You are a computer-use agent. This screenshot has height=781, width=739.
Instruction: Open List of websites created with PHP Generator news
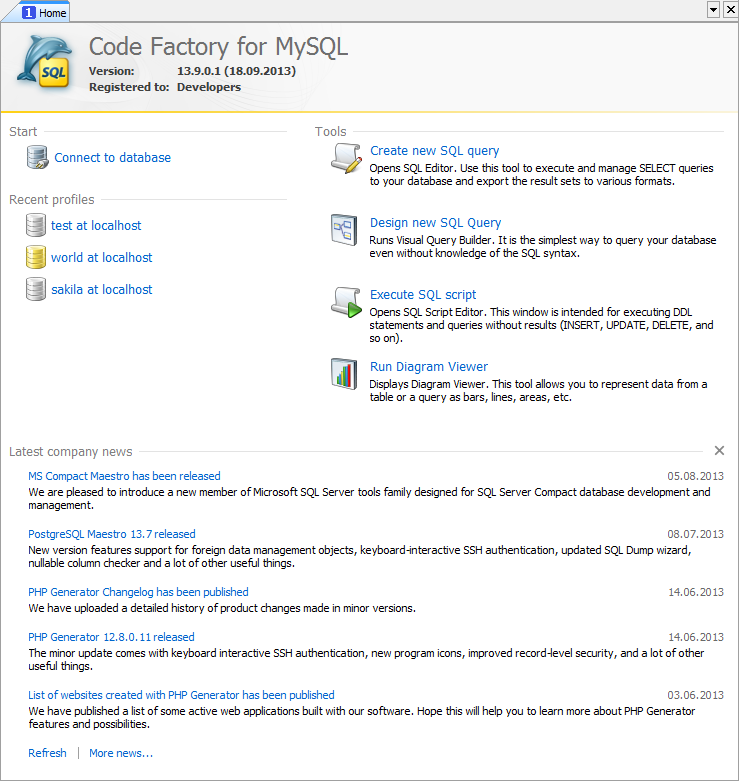(x=181, y=695)
